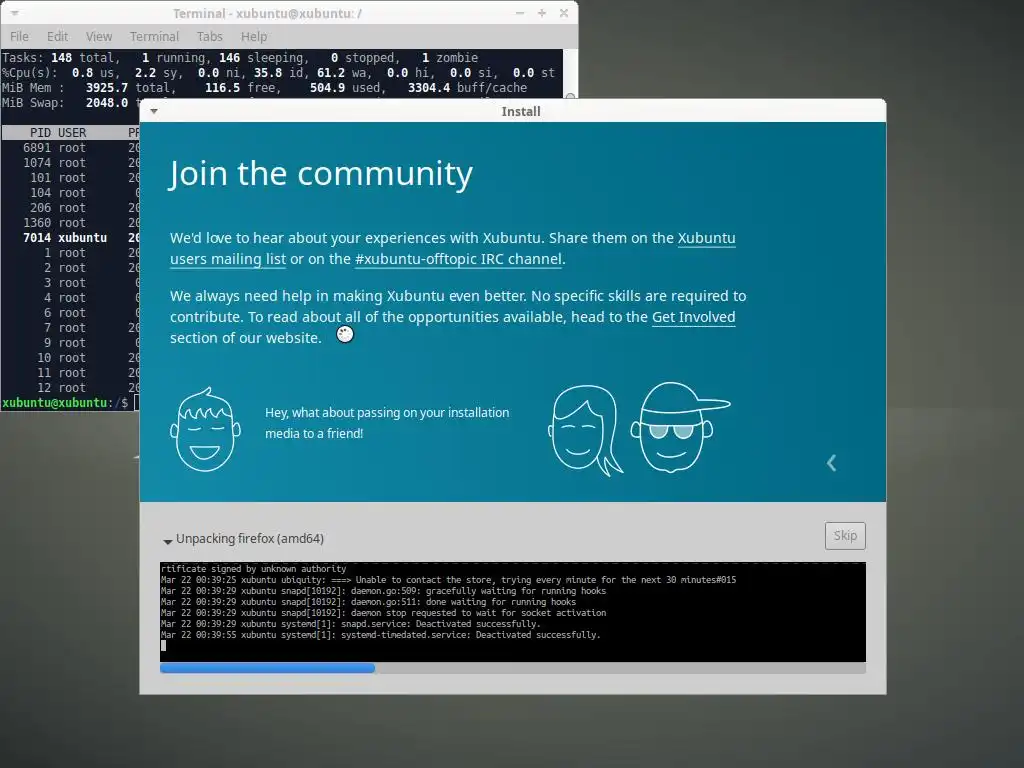This screenshot has width=1024, height=768.
Task: Click the snapd.service Deactivated successfully line
Action: [x=351, y=624]
